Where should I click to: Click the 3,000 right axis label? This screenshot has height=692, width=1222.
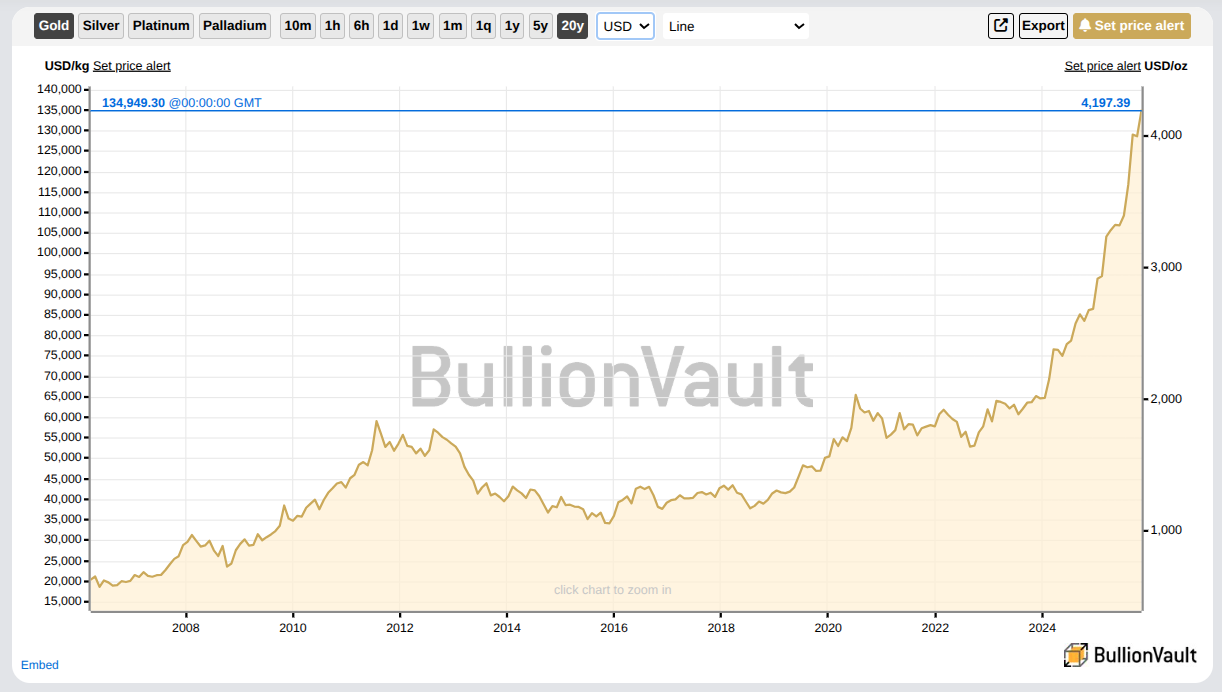pyautogui.click(x=1167, y=267)
